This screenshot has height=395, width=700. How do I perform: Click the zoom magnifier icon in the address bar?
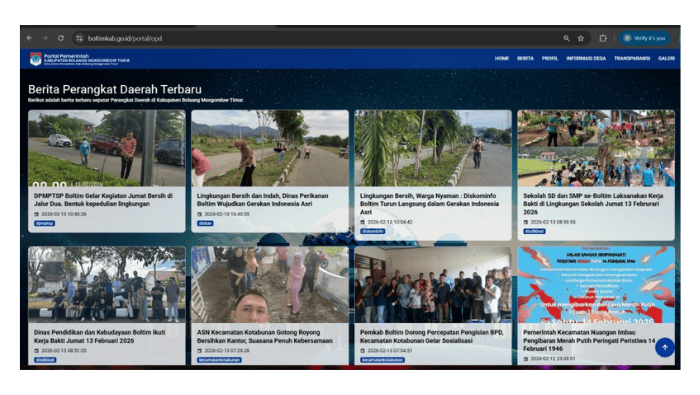click(566, 38)
